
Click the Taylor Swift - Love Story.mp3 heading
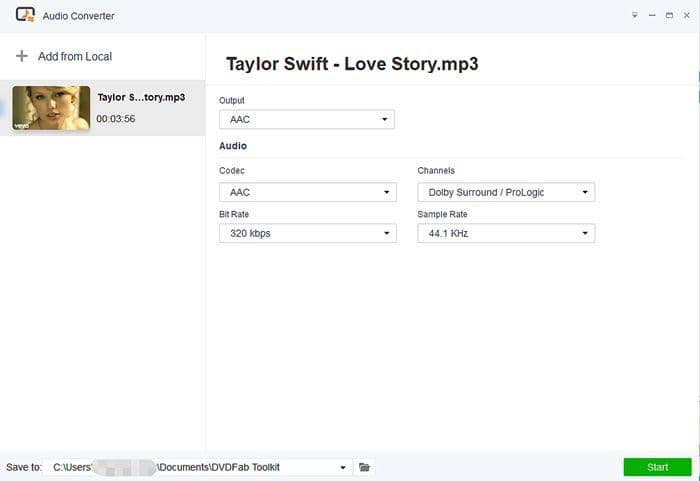click(x=352, y=64)
